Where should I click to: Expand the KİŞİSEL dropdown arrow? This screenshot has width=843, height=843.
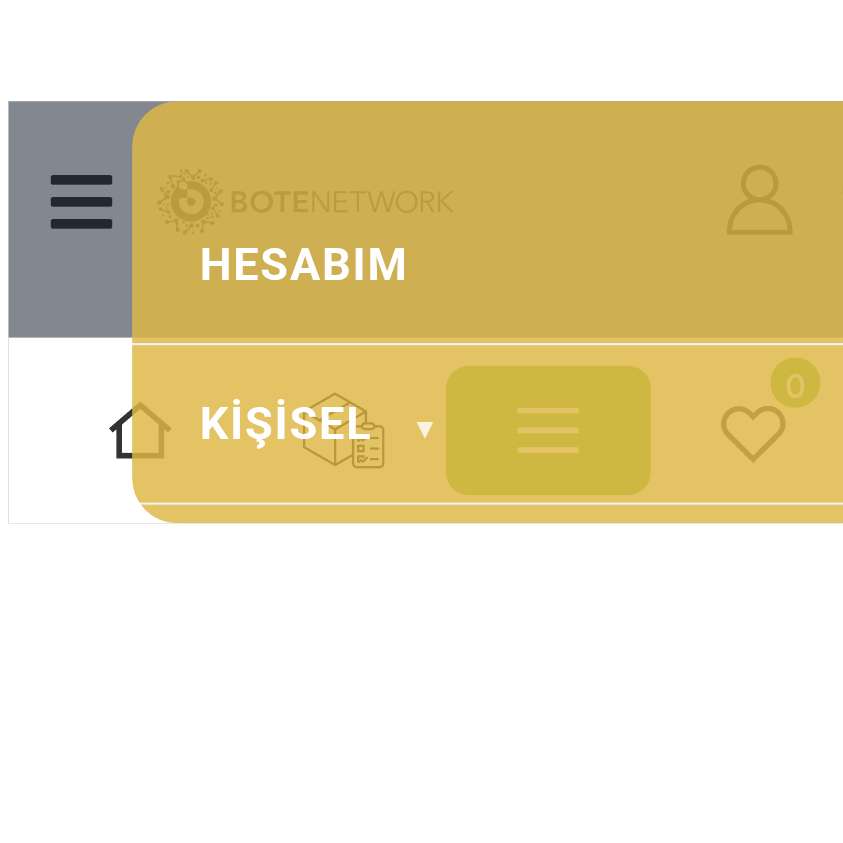coord(425,430)
